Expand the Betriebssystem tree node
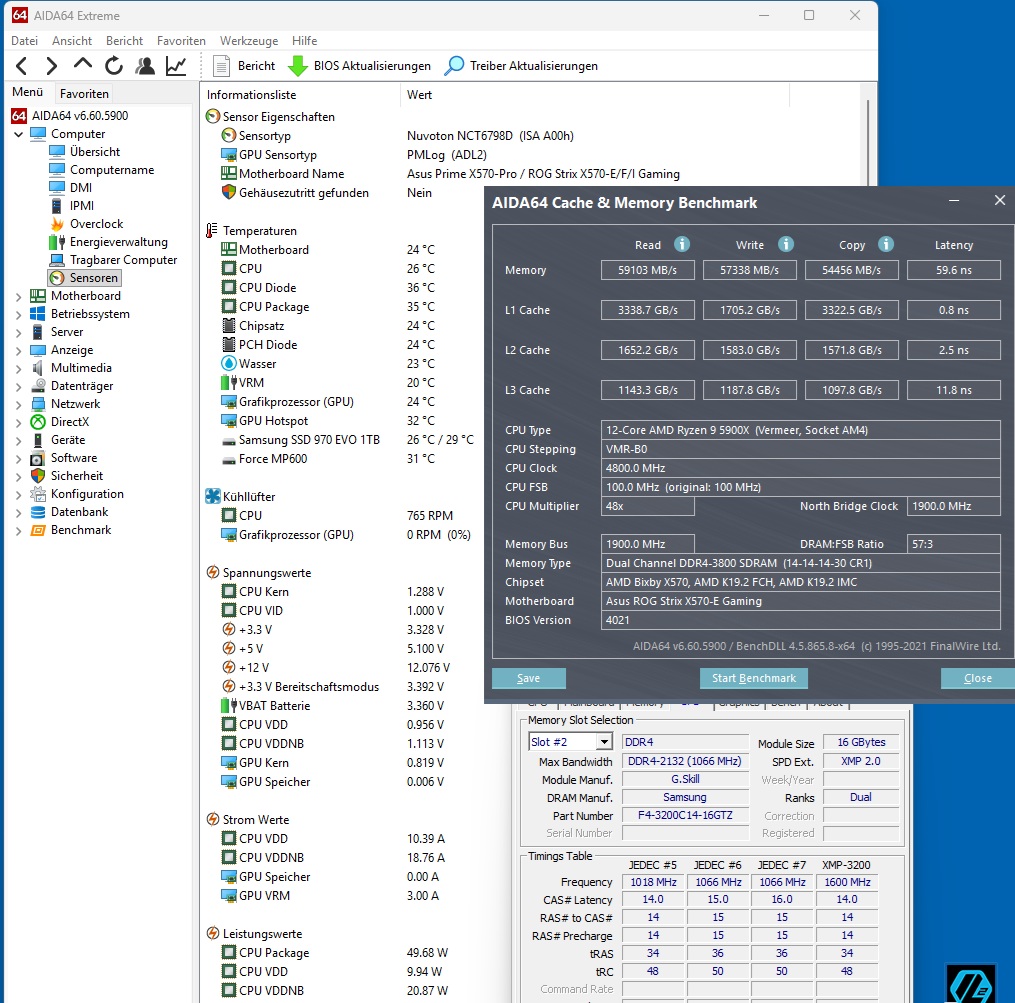The width and height of the screenshot is (1015, 1003). tap(18, 315)
